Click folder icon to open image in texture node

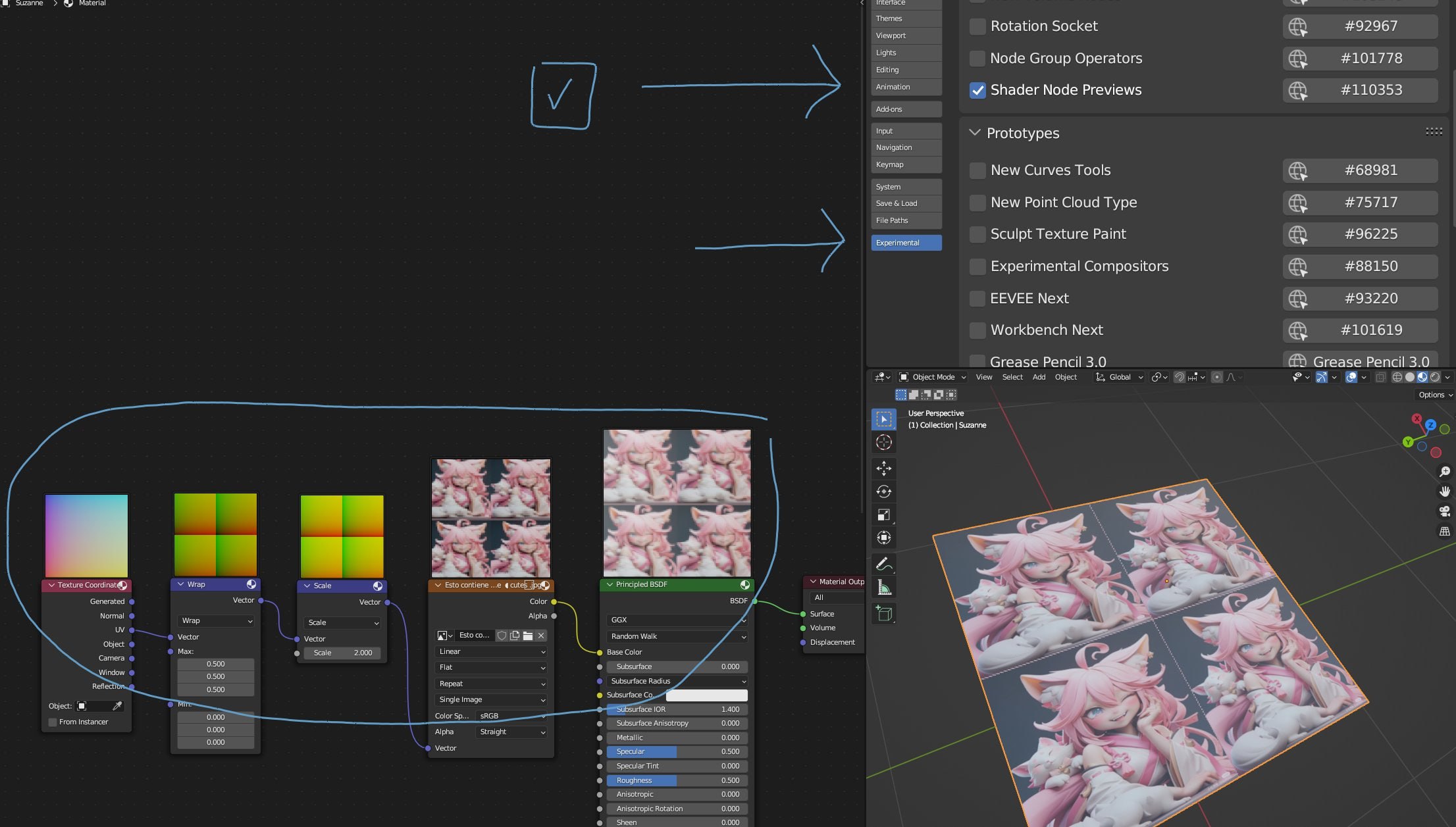tap(528, 636)
